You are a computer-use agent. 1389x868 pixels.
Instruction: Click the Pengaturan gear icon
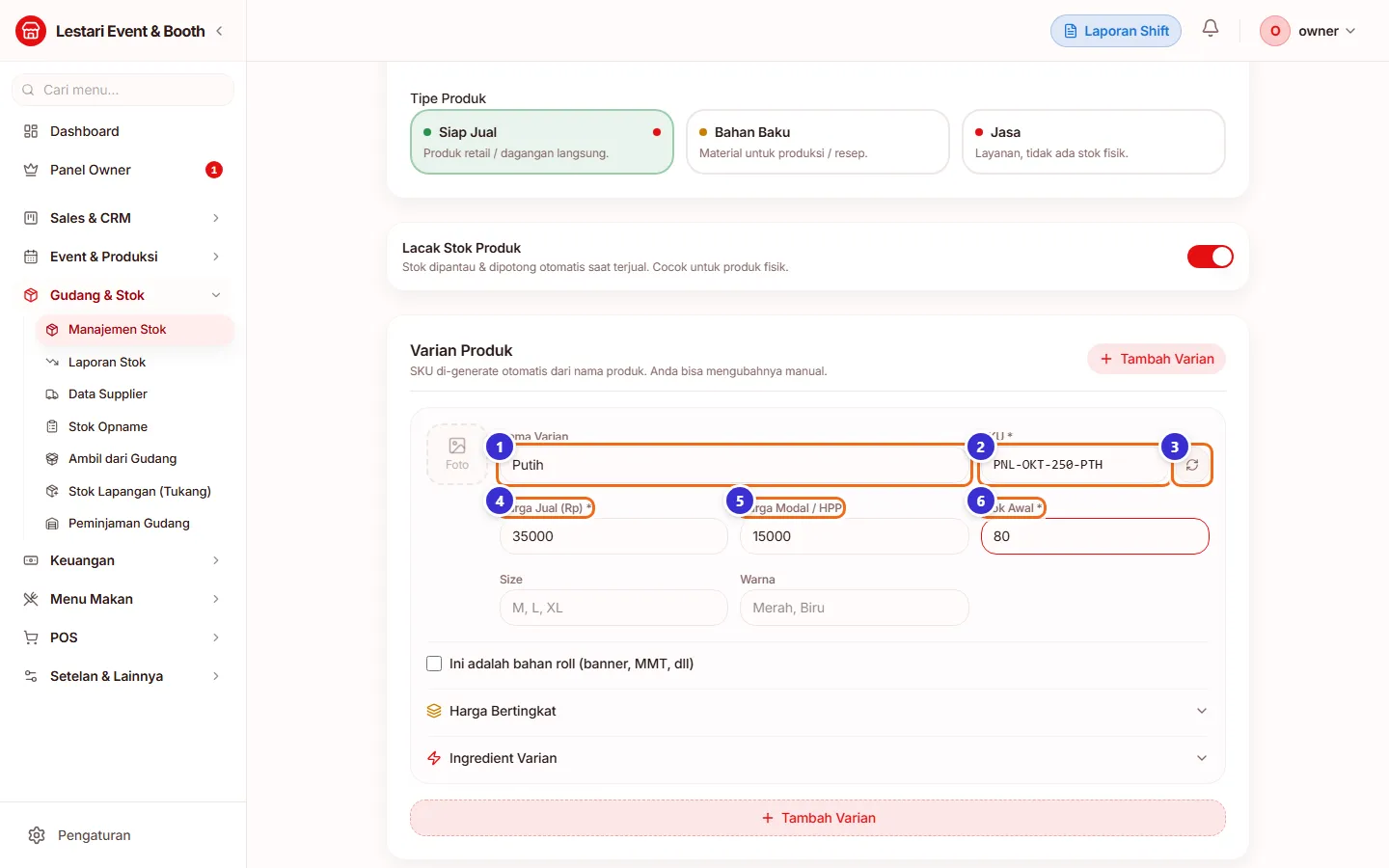point(37,835)
